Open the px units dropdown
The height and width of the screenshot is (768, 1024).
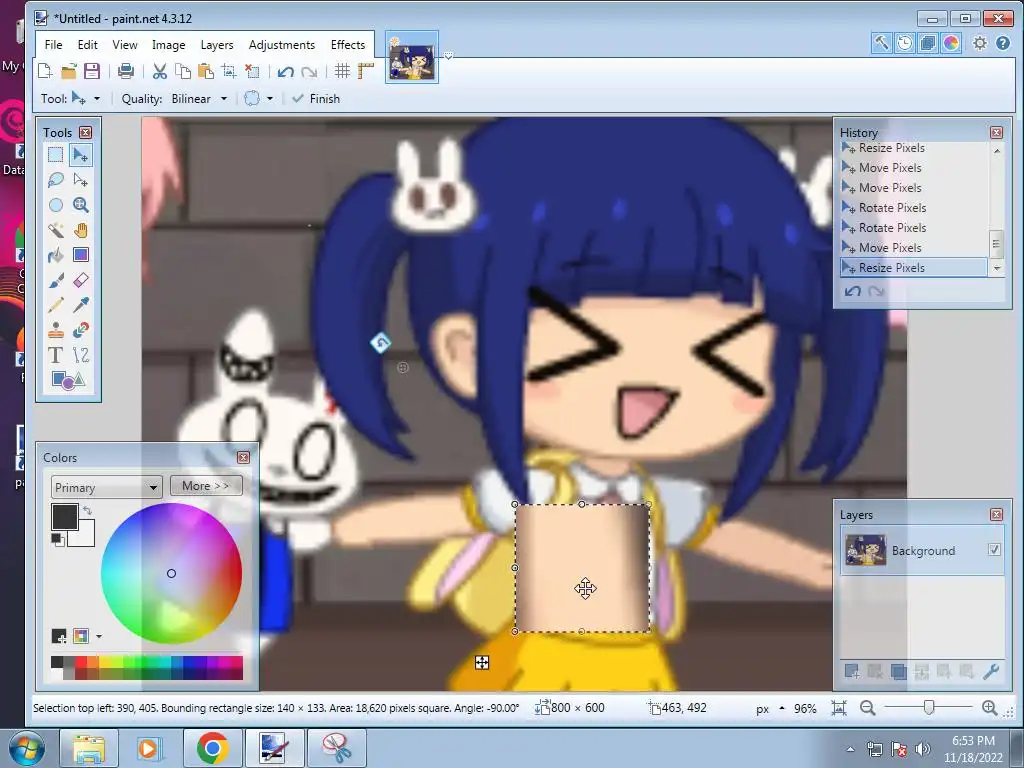(x=769, y=709)
